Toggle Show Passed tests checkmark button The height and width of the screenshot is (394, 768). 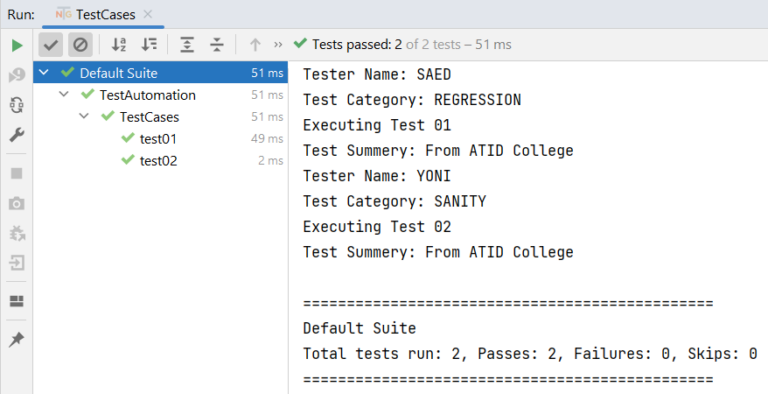(x=51, y=45)
